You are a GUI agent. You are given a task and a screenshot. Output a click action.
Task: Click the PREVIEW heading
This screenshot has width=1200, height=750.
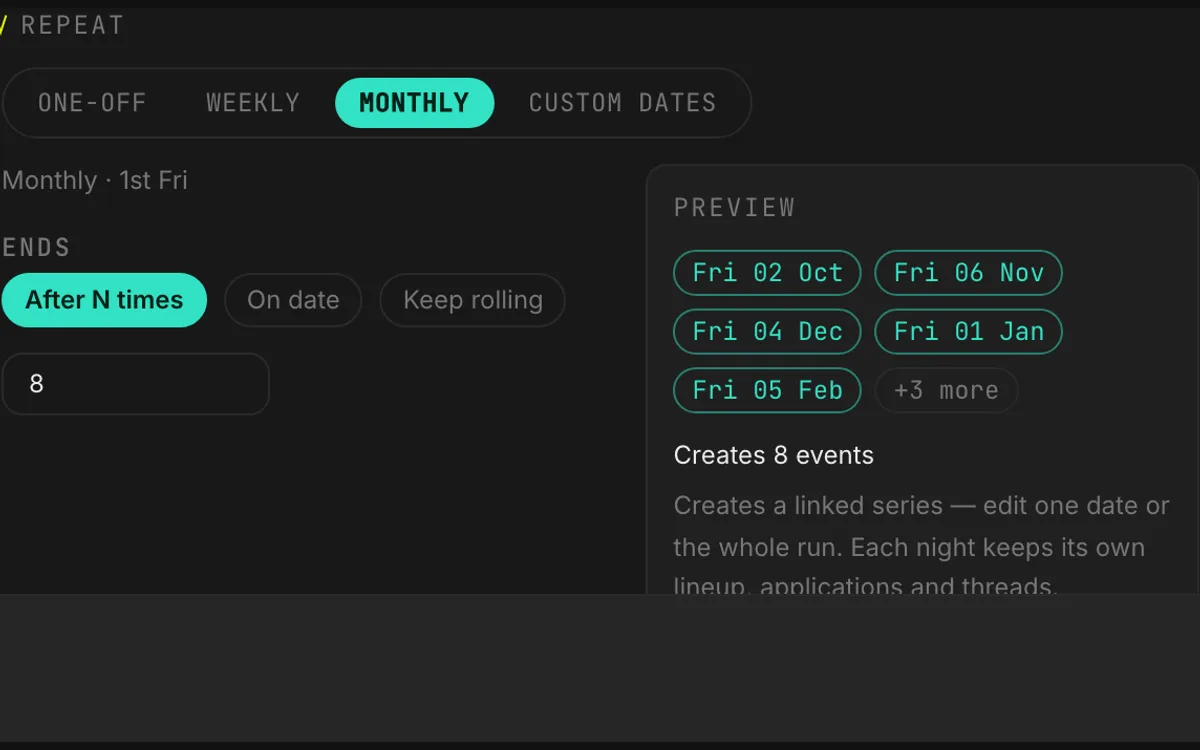pyautogui.click(x=735, y=208)
